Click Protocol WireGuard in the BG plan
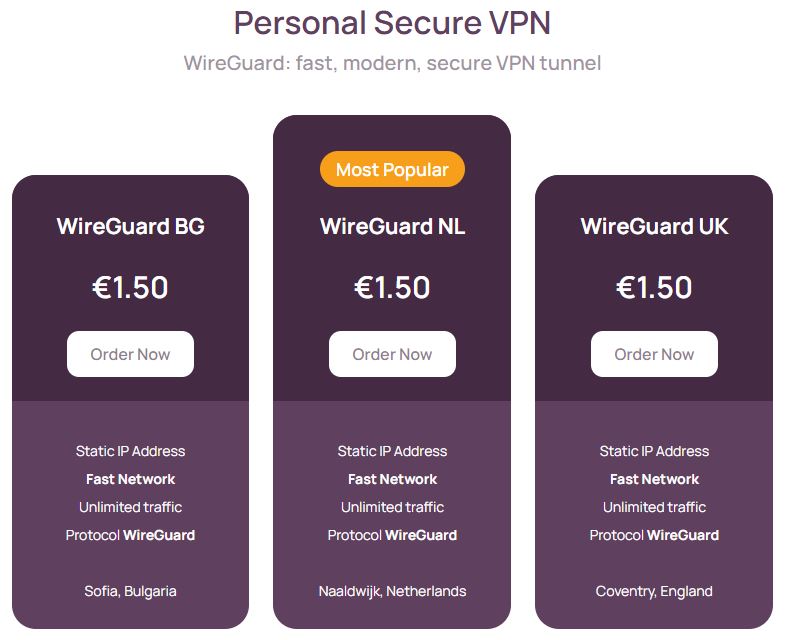The height and width of the screenshot is (640, 798). 130,535
